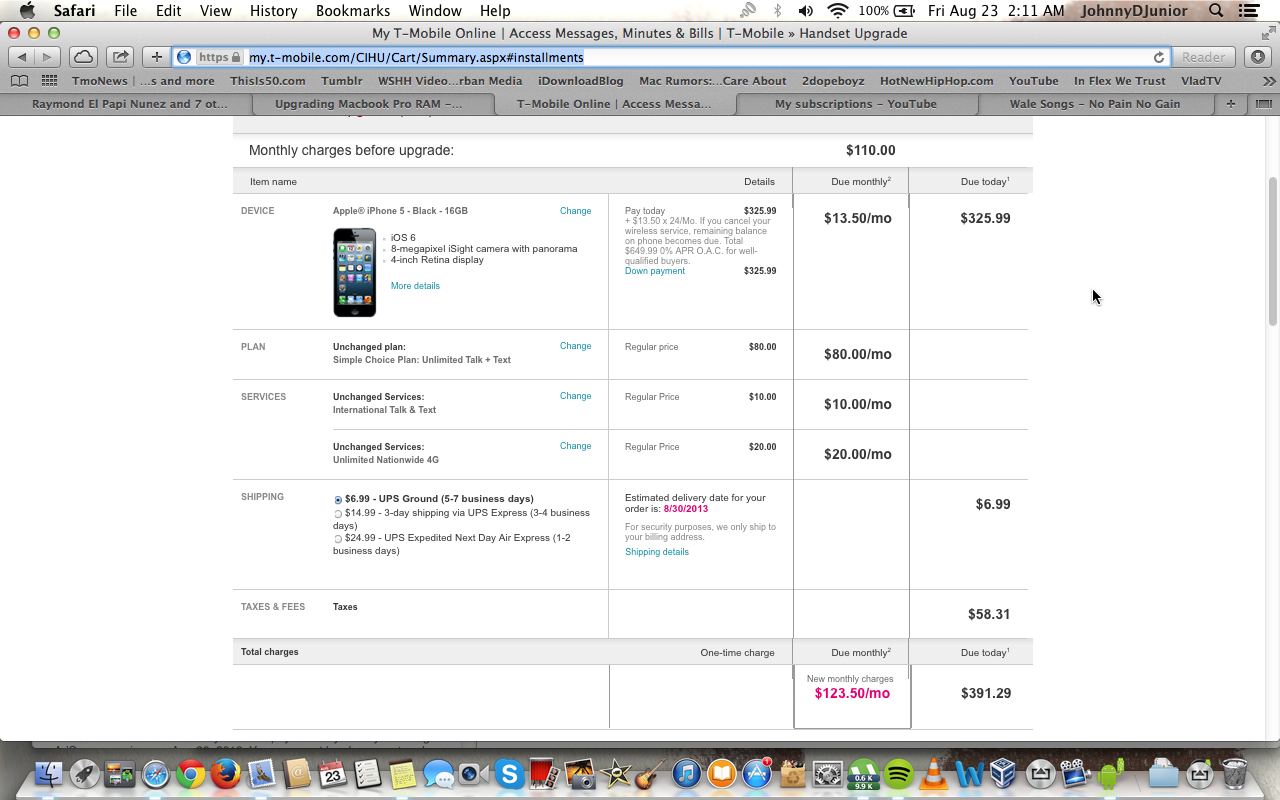
Task: Open the More details link under iPhone
Action: pyautogui.click(x=415, y=286)
